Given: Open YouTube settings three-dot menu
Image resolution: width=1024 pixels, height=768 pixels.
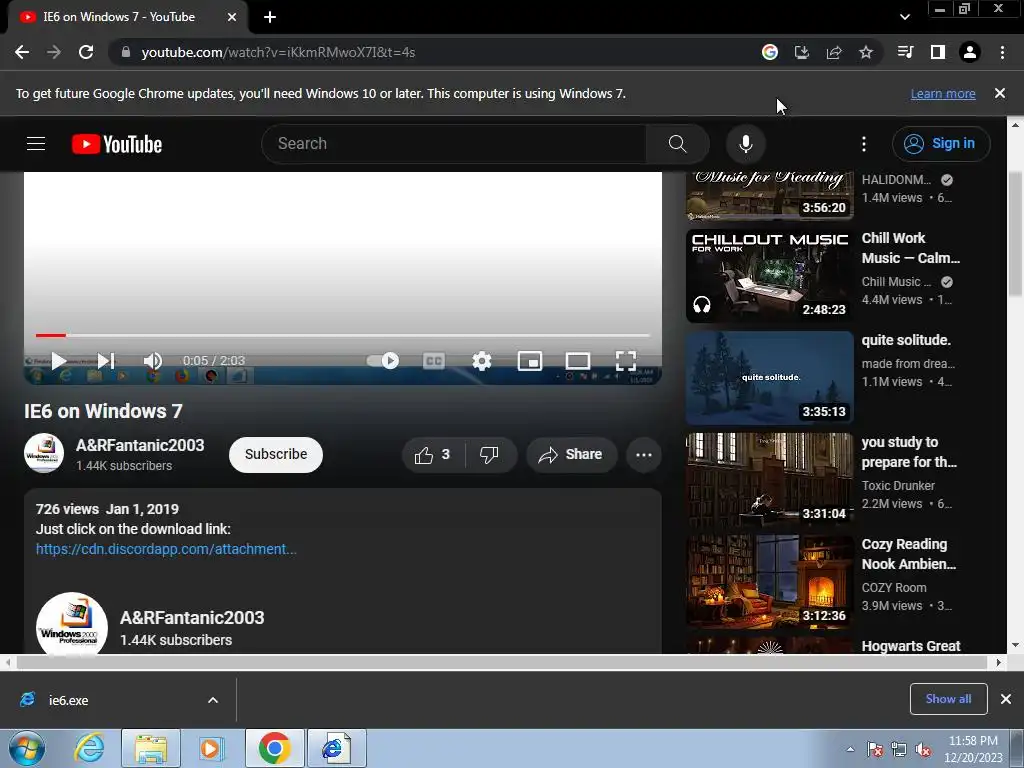Looking at the screenshot, I should 864,144.
